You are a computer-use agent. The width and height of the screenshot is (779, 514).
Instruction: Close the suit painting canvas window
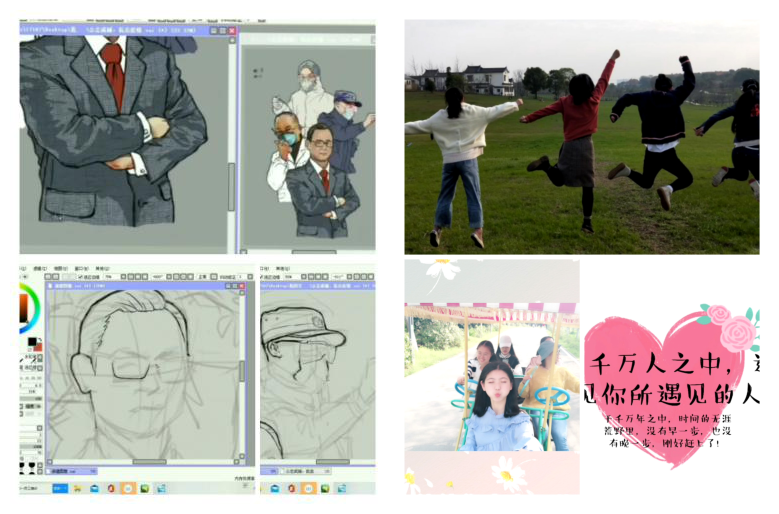pos(231,31)
